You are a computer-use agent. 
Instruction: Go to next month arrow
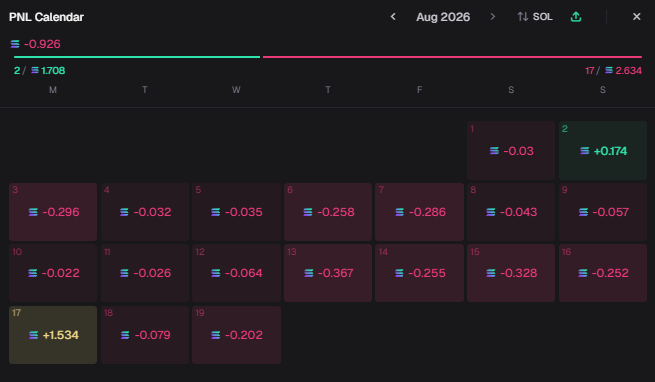point(493,17)
